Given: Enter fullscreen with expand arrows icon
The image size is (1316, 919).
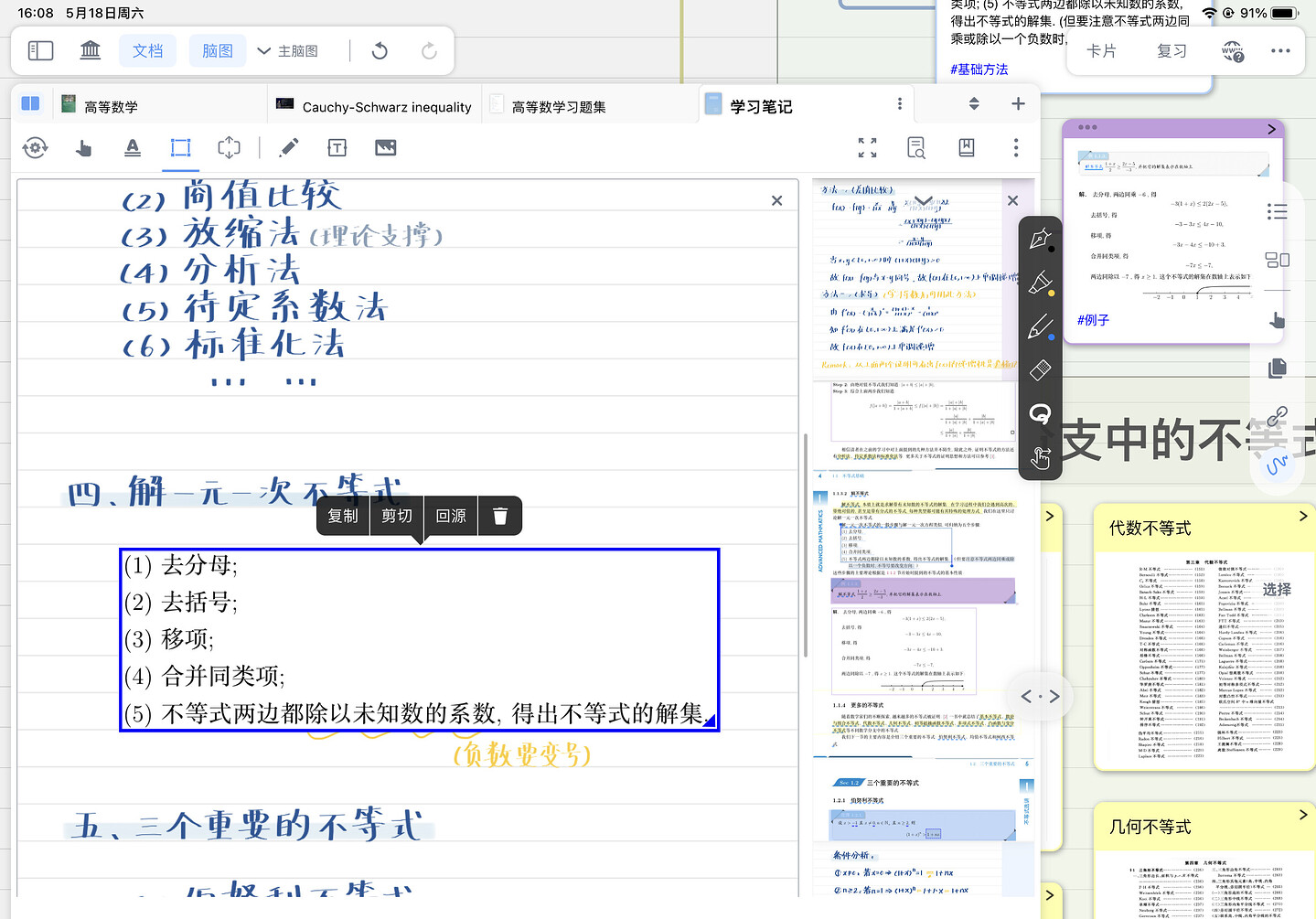Looking at the screenshot, I should 867,147.
